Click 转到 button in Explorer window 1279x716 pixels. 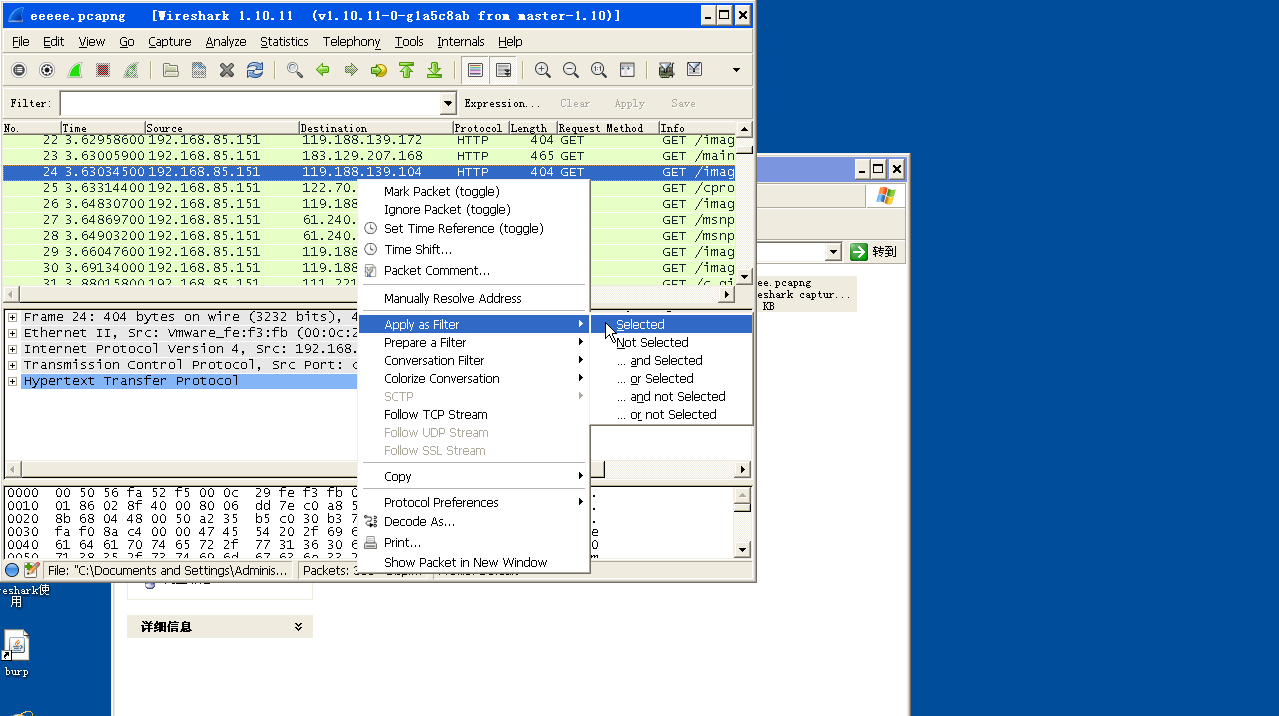tap(874, 252)
